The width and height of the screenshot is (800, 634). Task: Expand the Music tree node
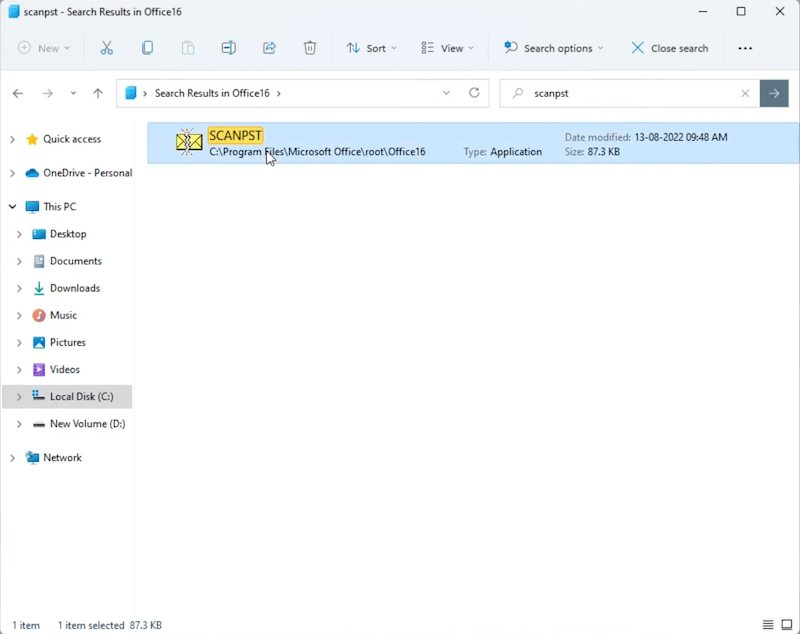[19, 315]
